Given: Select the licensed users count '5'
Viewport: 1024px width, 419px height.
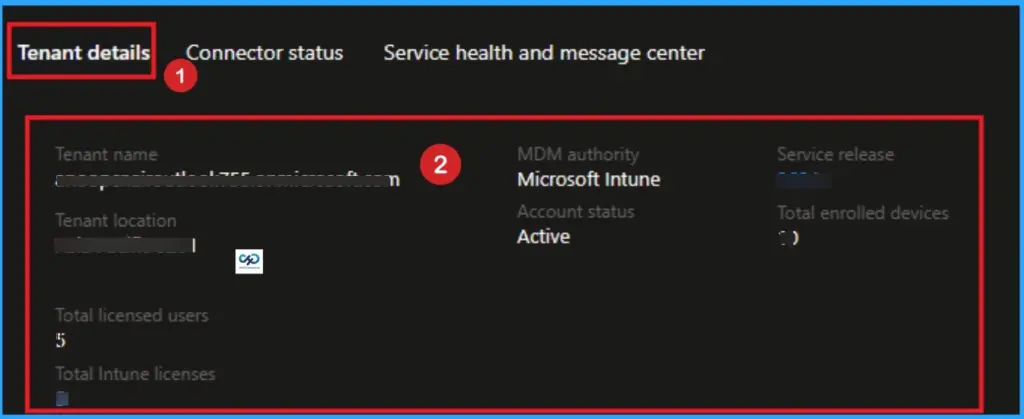Looking at the screenshot, I should pos(61,340).
